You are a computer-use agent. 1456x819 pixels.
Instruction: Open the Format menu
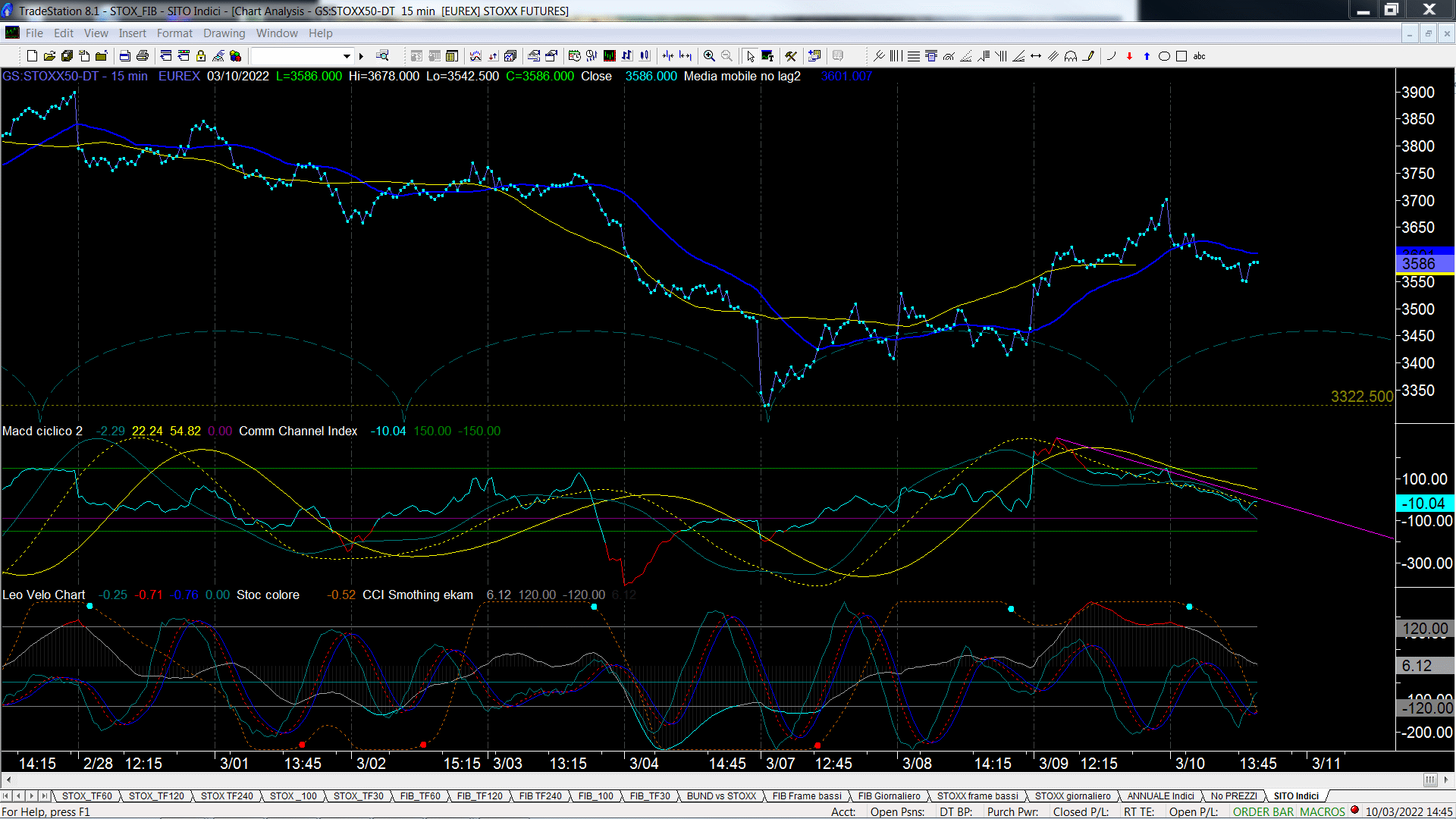pos(174,33)
